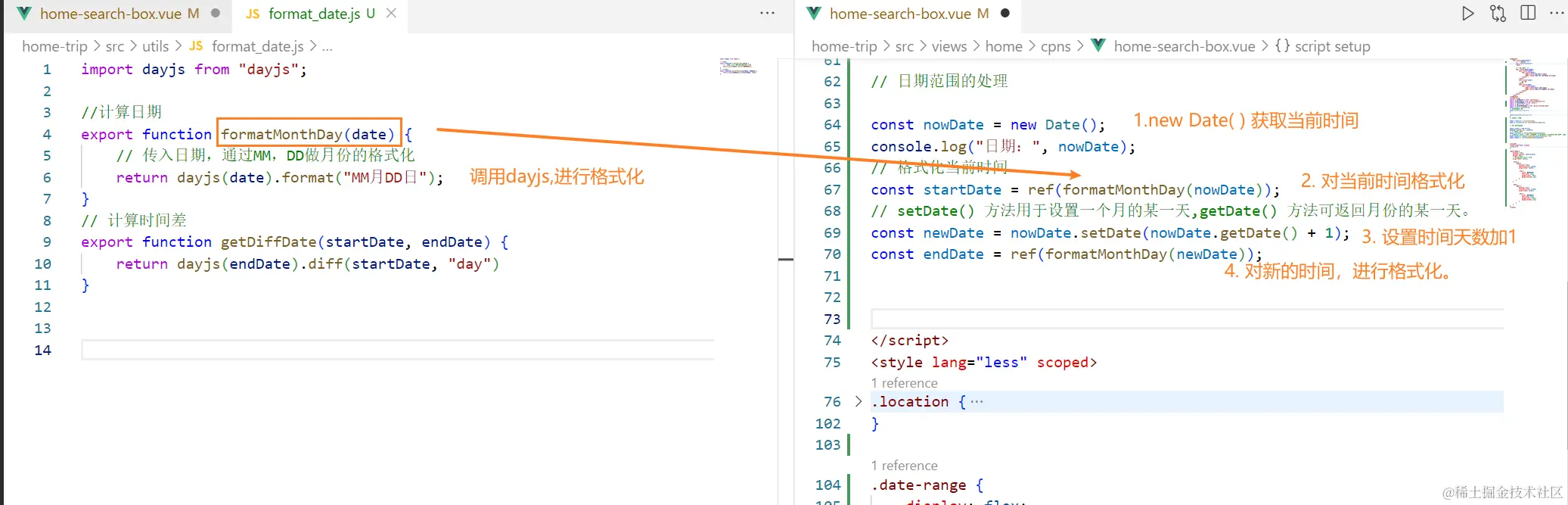Click '1 reference' lens above .date-range
The image size is (1568, 505).
904,466
